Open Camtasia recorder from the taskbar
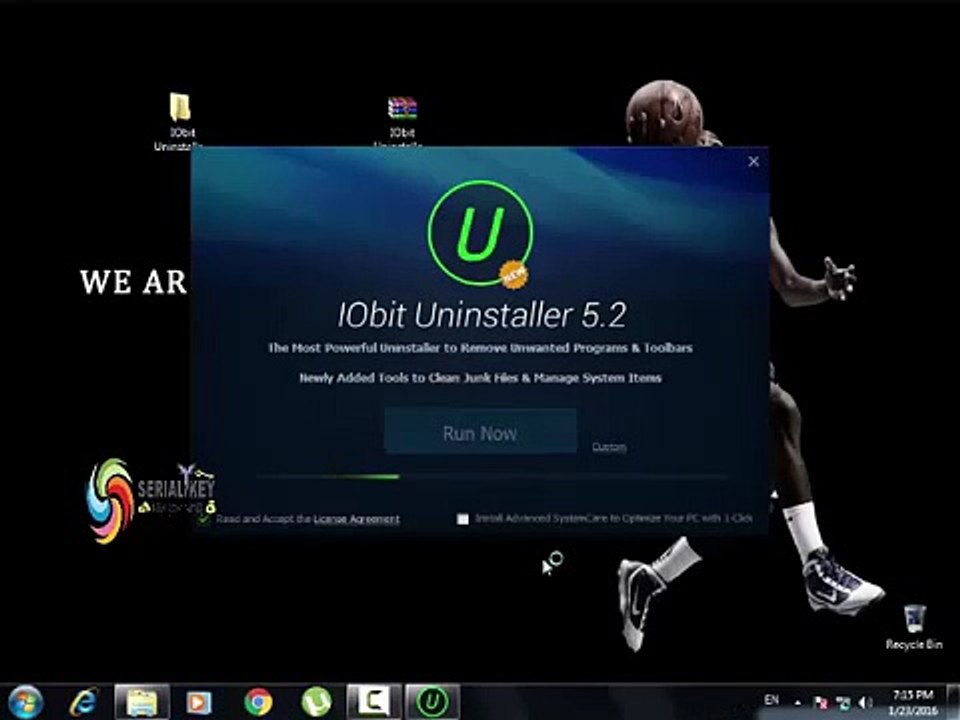This screenshot has height=720, width=960. click(x=374, y=702)
